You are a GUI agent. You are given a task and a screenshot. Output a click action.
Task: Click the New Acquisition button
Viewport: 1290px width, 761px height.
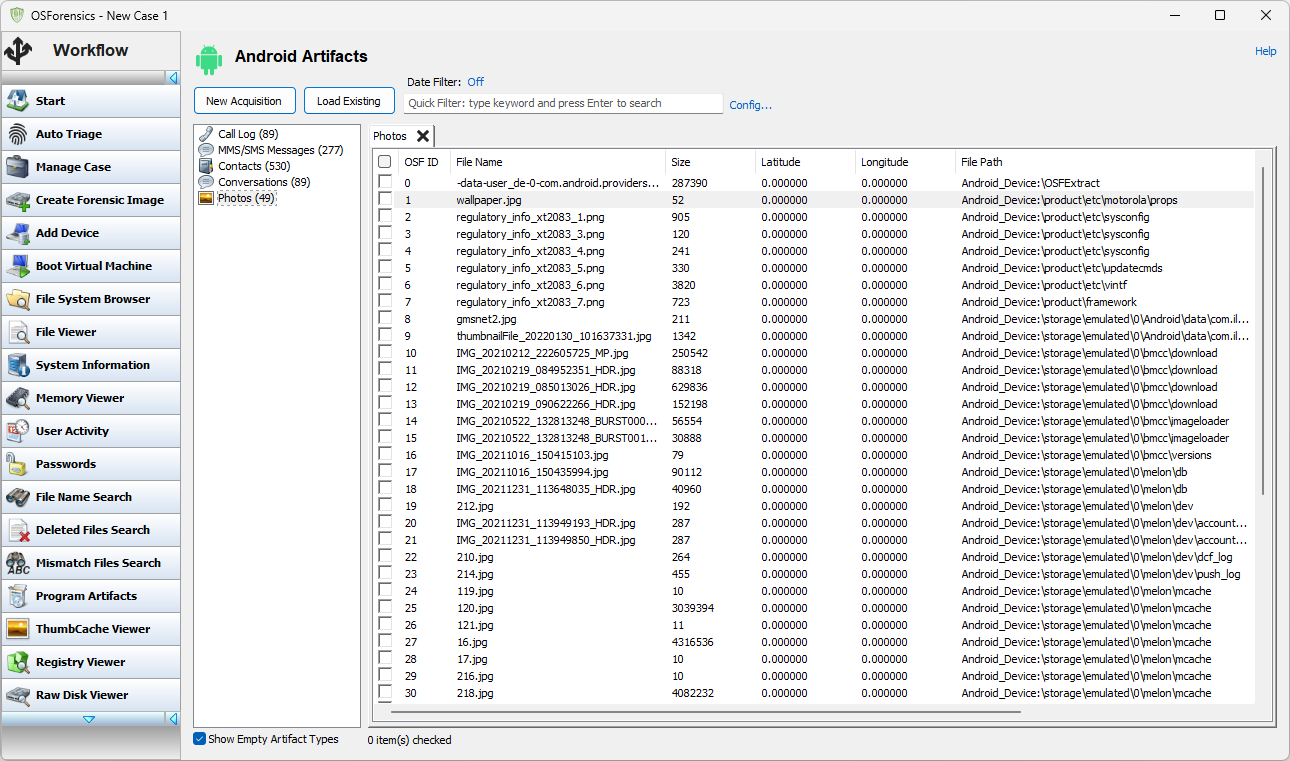[x=245, y=101]
